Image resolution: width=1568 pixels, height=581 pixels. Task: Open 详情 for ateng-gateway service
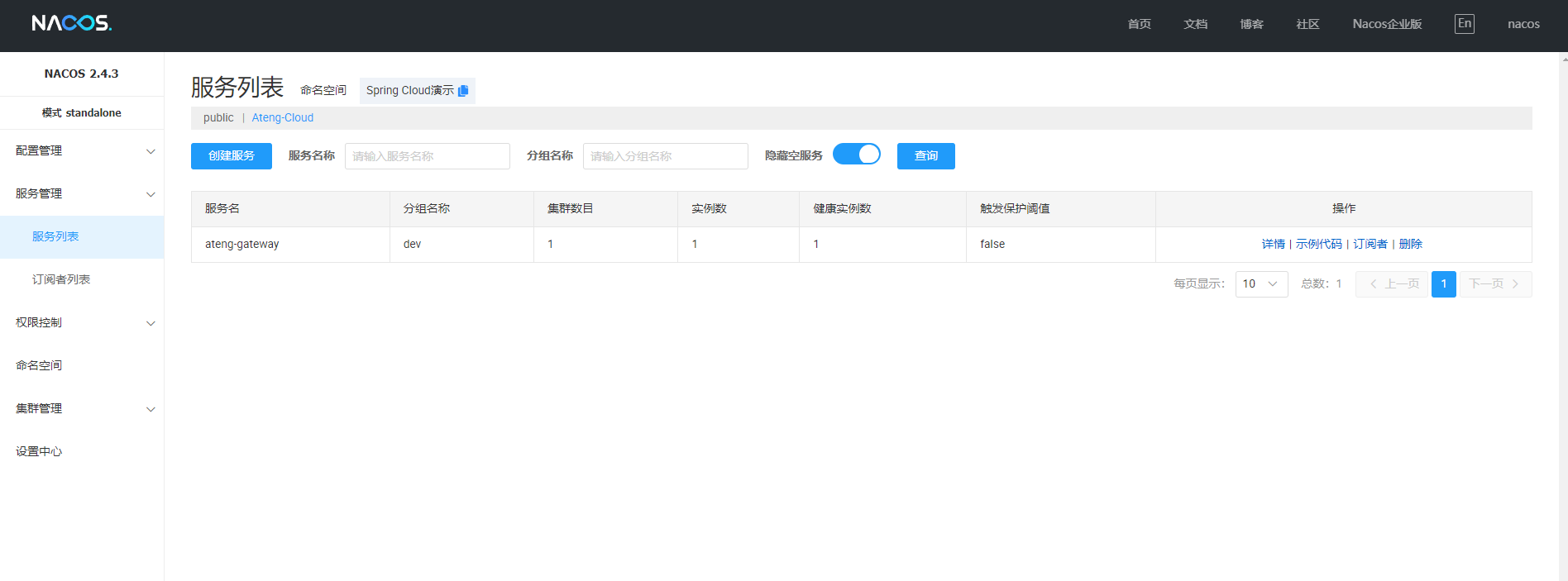click(x=1273, y=245)
